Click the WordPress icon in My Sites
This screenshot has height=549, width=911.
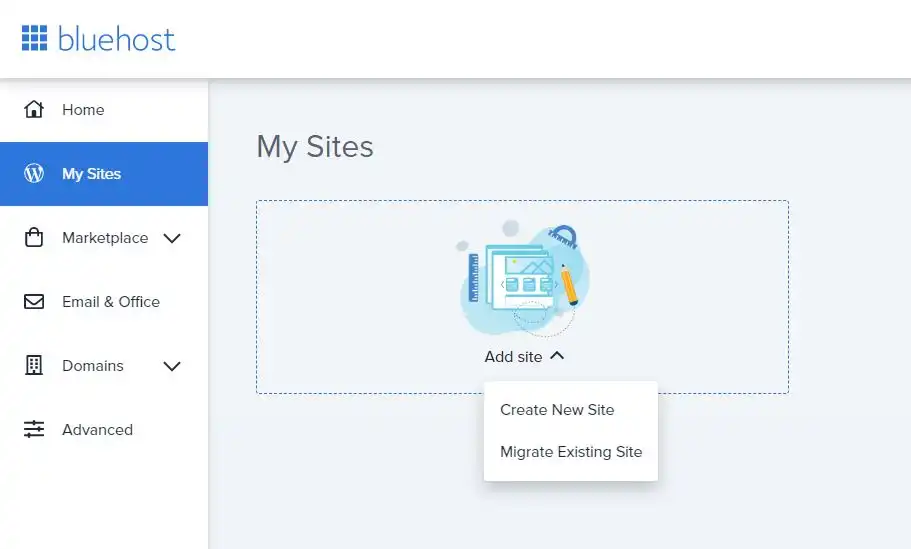[34, 173]
